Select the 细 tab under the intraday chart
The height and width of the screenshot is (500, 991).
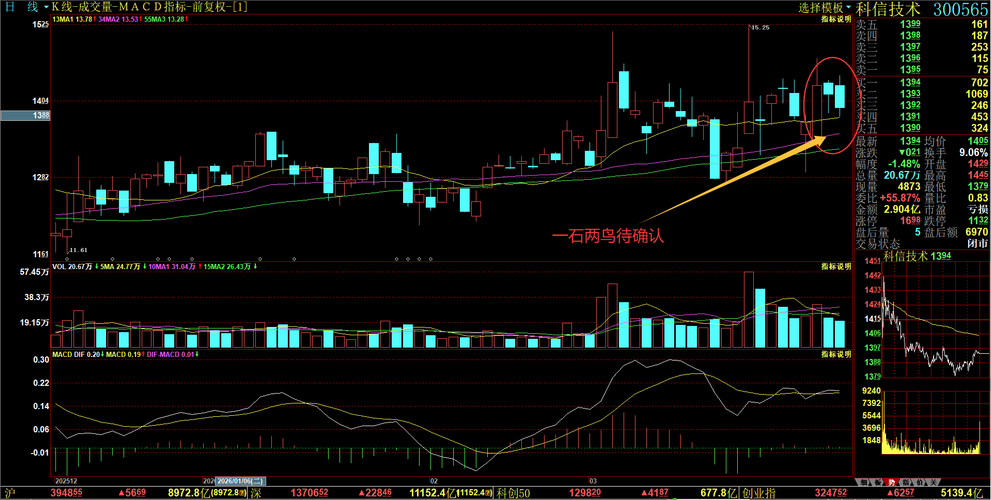pos(863,482)
